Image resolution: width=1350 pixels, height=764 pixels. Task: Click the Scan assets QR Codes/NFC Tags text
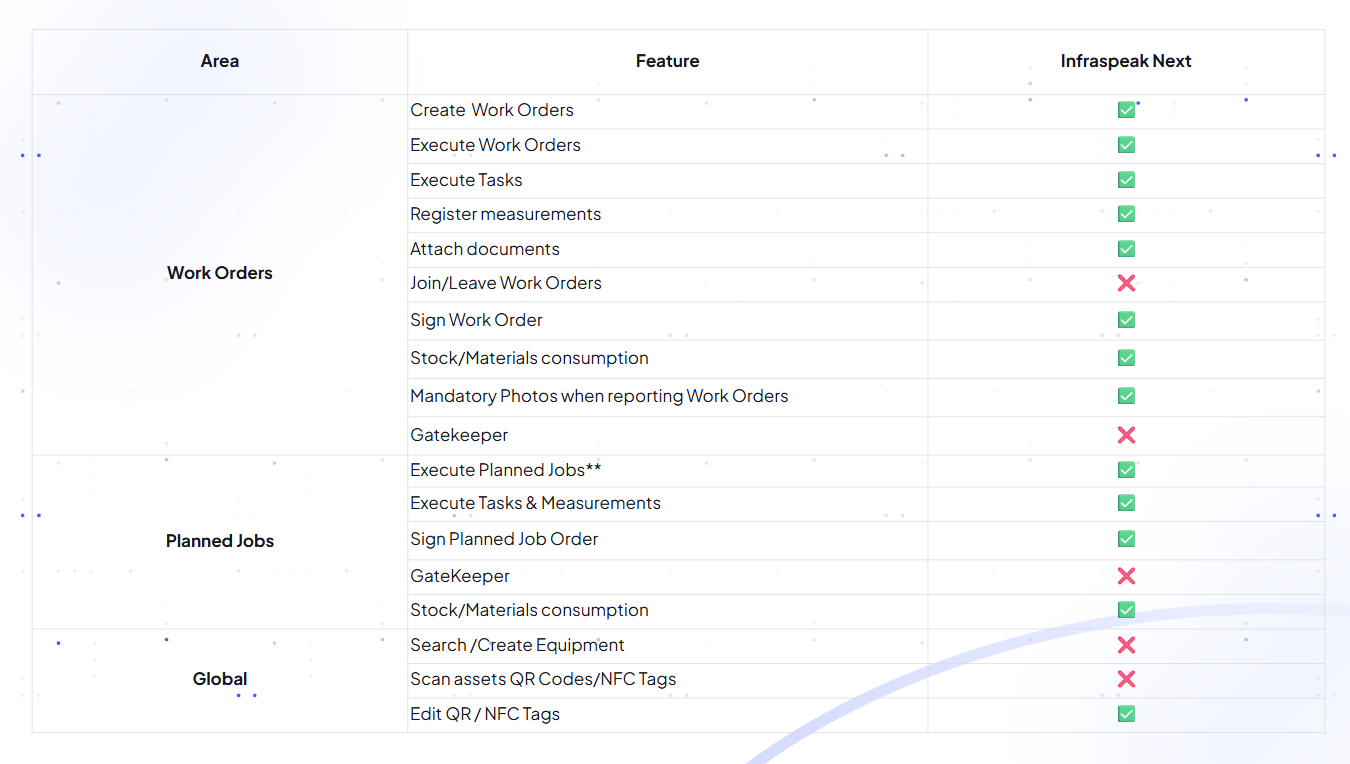[x=543, y=679]
